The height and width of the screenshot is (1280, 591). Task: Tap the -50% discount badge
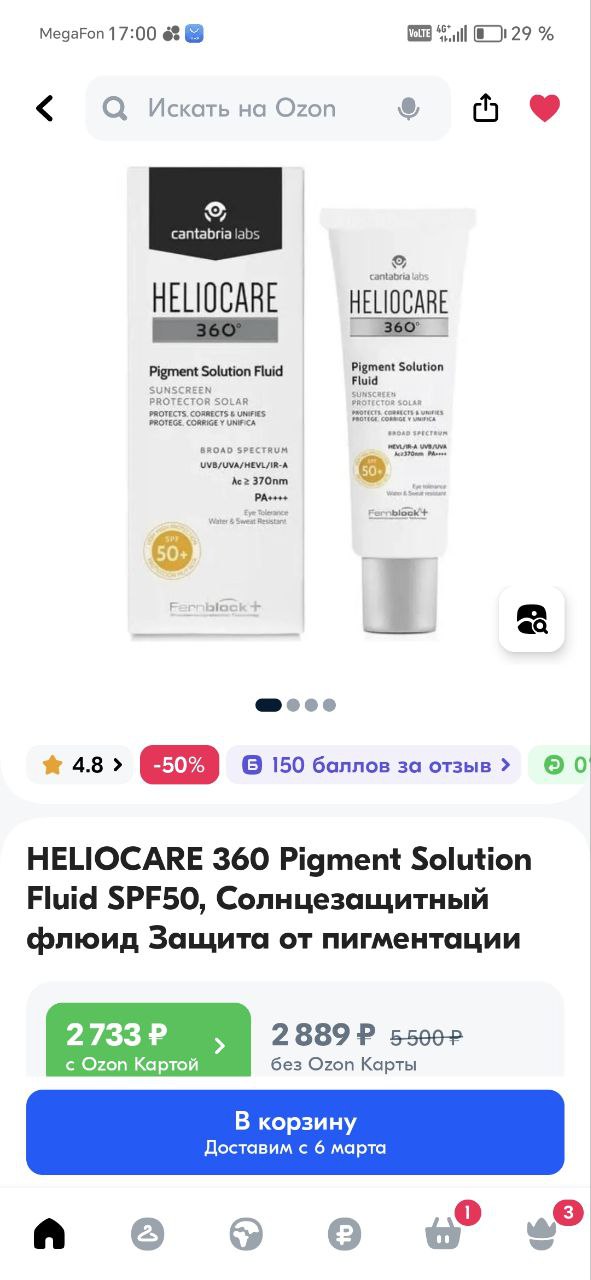(x=179, y=765)
